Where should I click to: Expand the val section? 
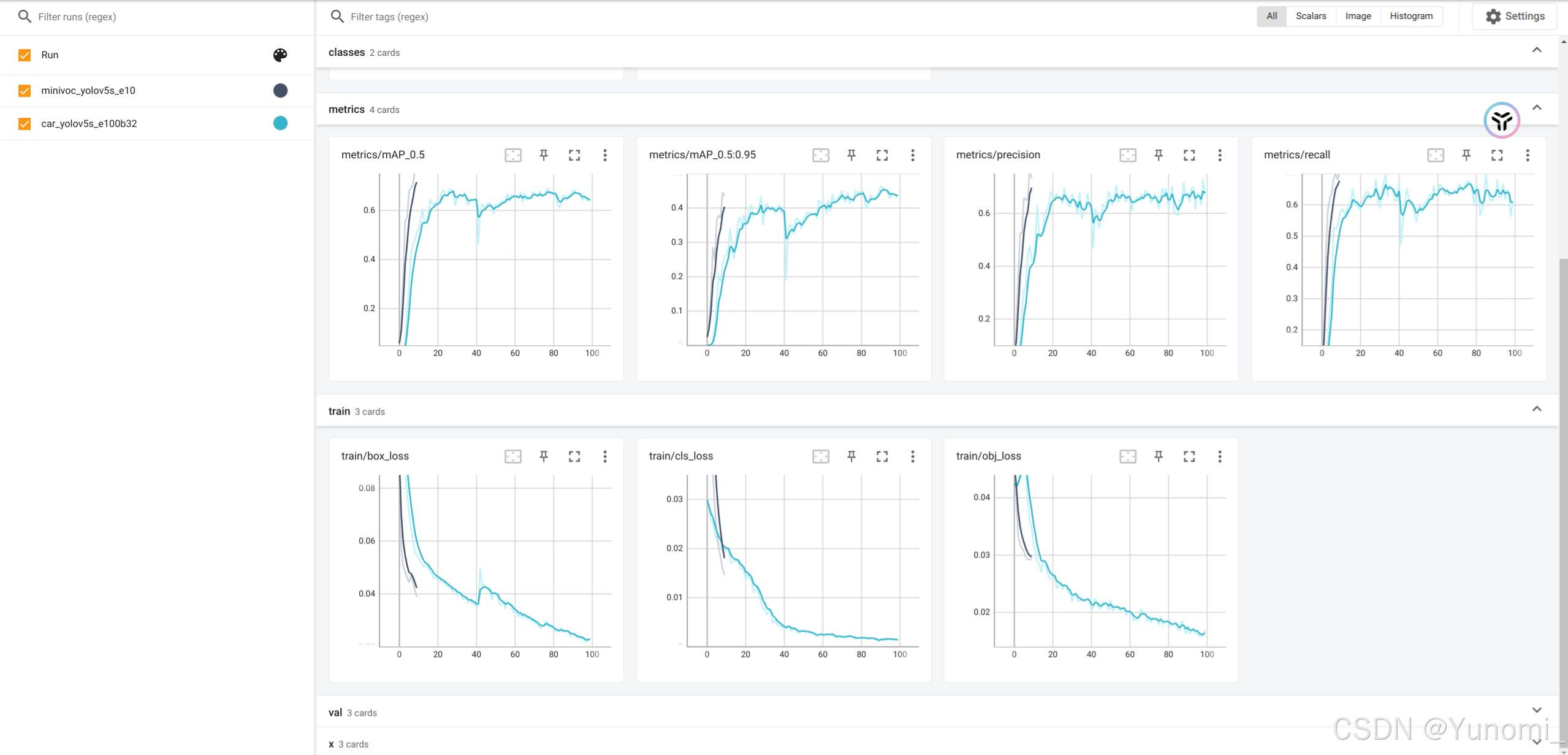click(x=1536, y=710)
